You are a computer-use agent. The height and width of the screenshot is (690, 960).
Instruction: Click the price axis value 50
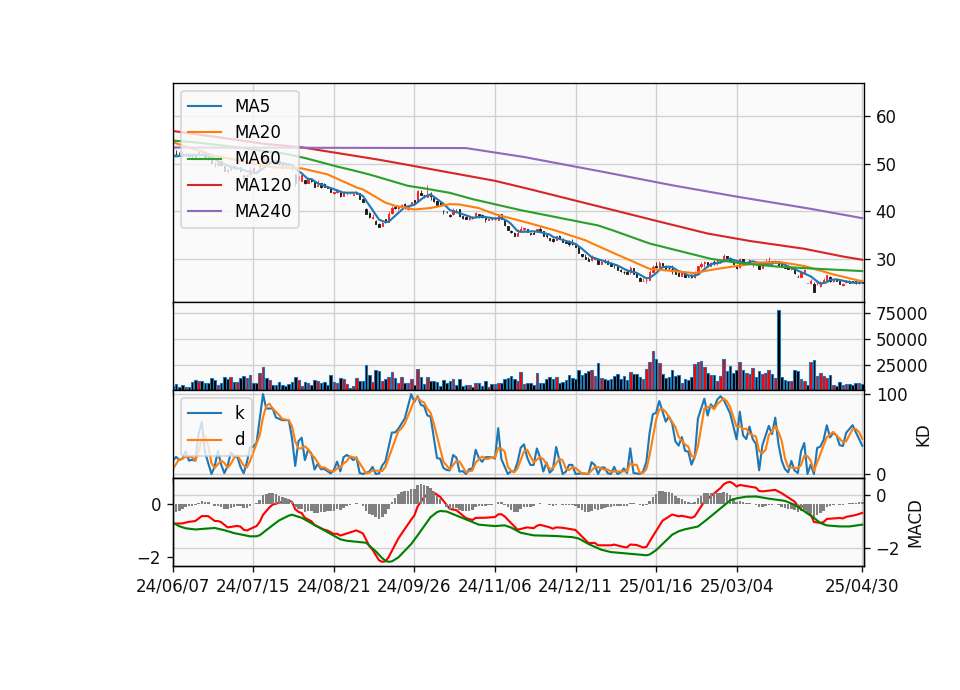(886, 165)
